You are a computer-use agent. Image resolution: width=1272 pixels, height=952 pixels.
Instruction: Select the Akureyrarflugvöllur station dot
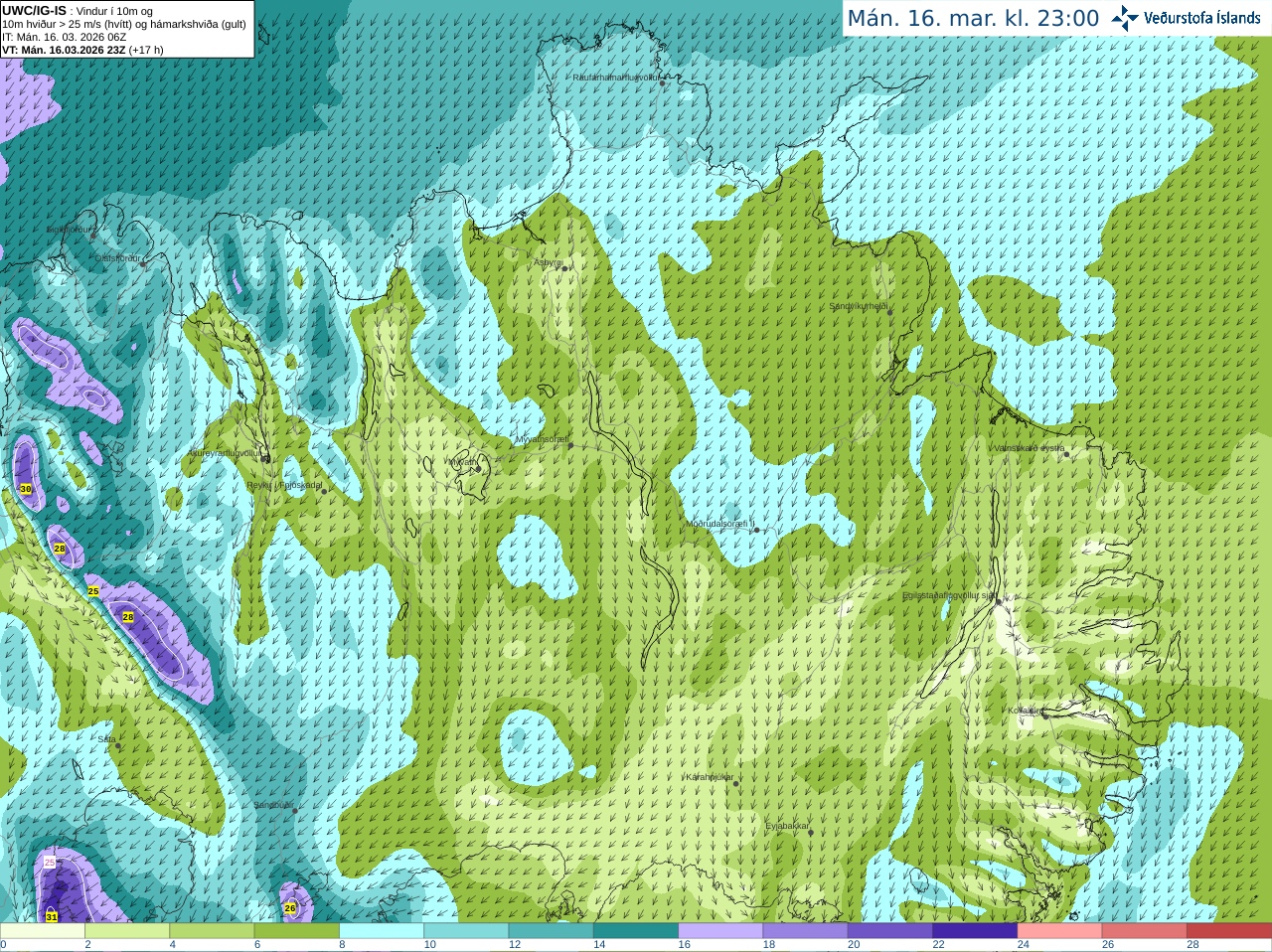(266, 458)
